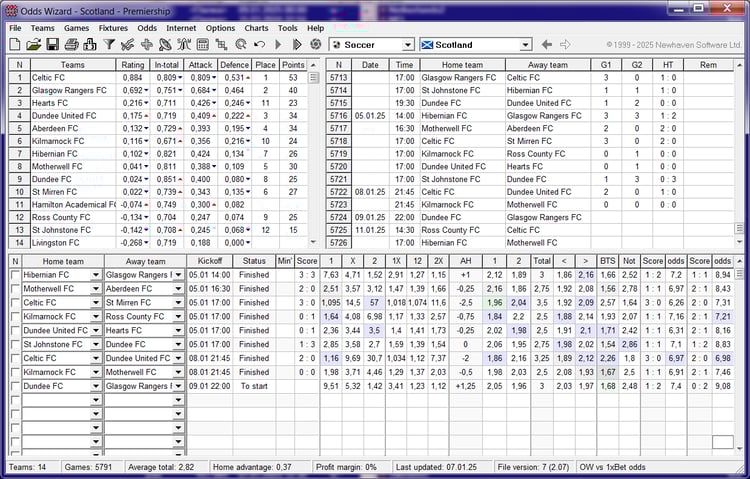Screen dimensions: 750x479
Task: Click the checkmark edit toolbar icon
Action: [128, 45]
